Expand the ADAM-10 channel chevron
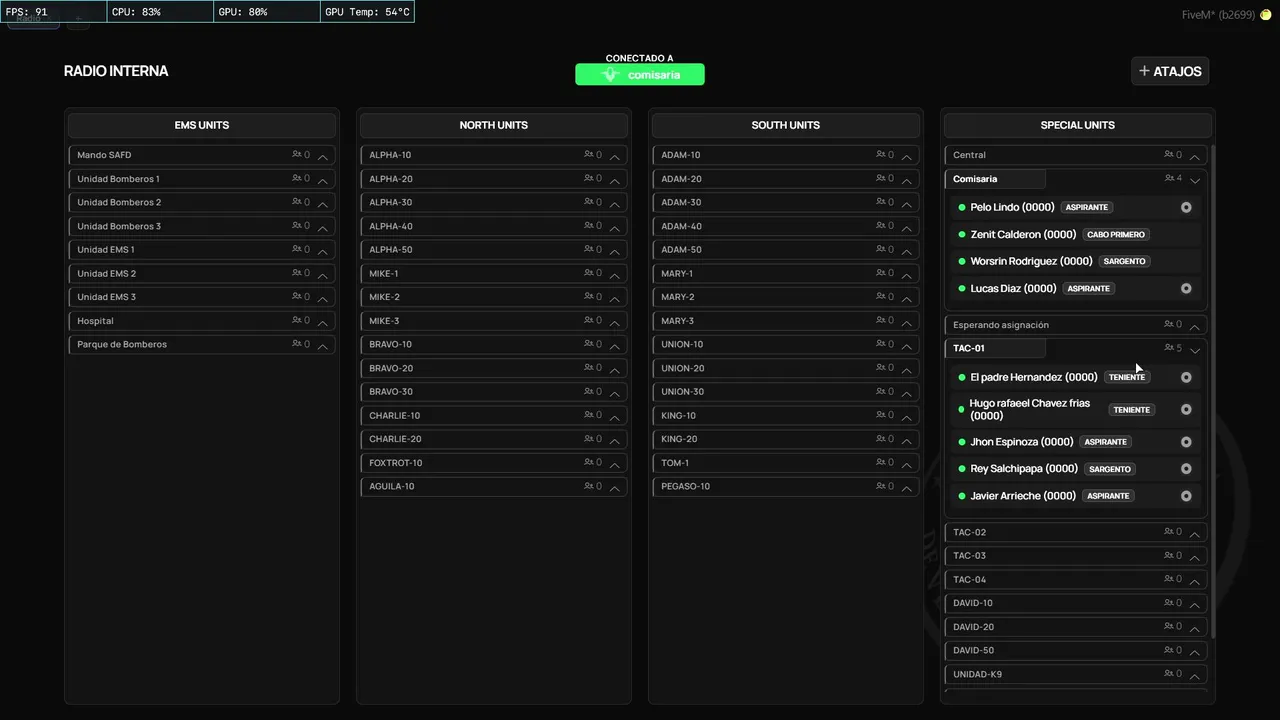The height and width of the screenshot is (720, 1280). coord(907,156)
